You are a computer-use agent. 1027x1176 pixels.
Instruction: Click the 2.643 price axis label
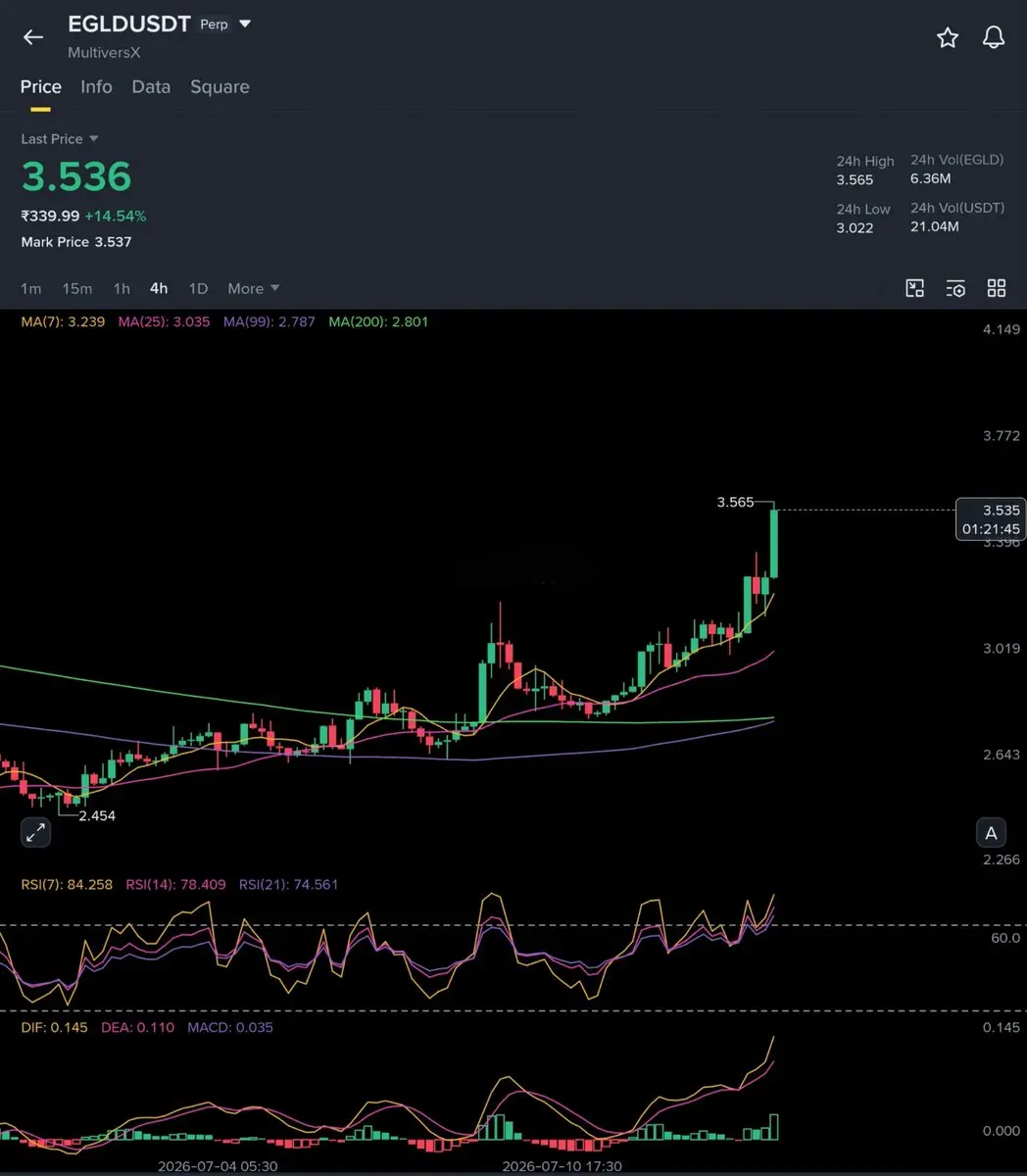[x=1002, y=754]
